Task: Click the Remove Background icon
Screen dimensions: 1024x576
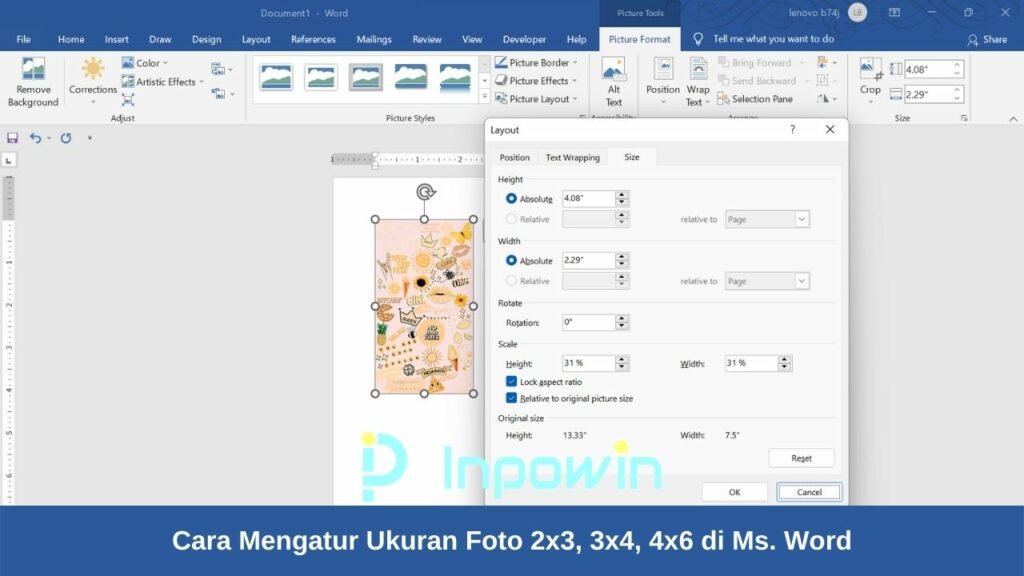Action: pos(33,69)
